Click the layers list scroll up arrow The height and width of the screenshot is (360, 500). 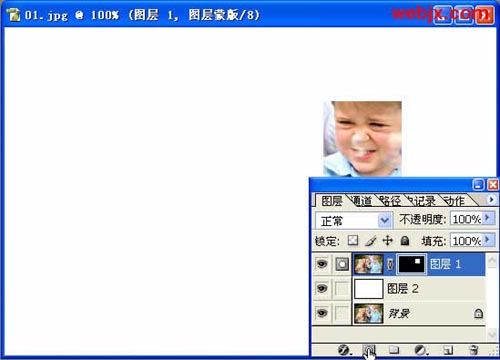pos(492,261)
